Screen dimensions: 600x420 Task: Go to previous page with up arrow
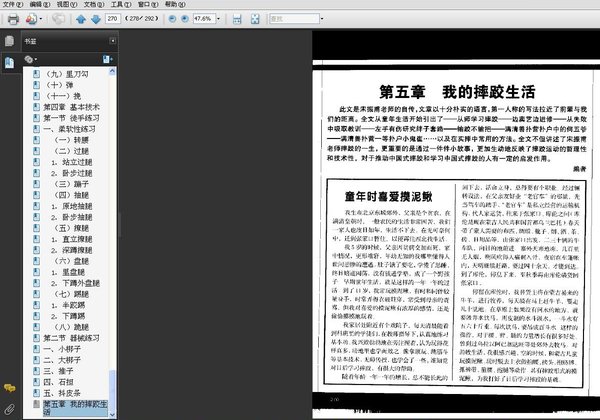[x=81, y=19]
